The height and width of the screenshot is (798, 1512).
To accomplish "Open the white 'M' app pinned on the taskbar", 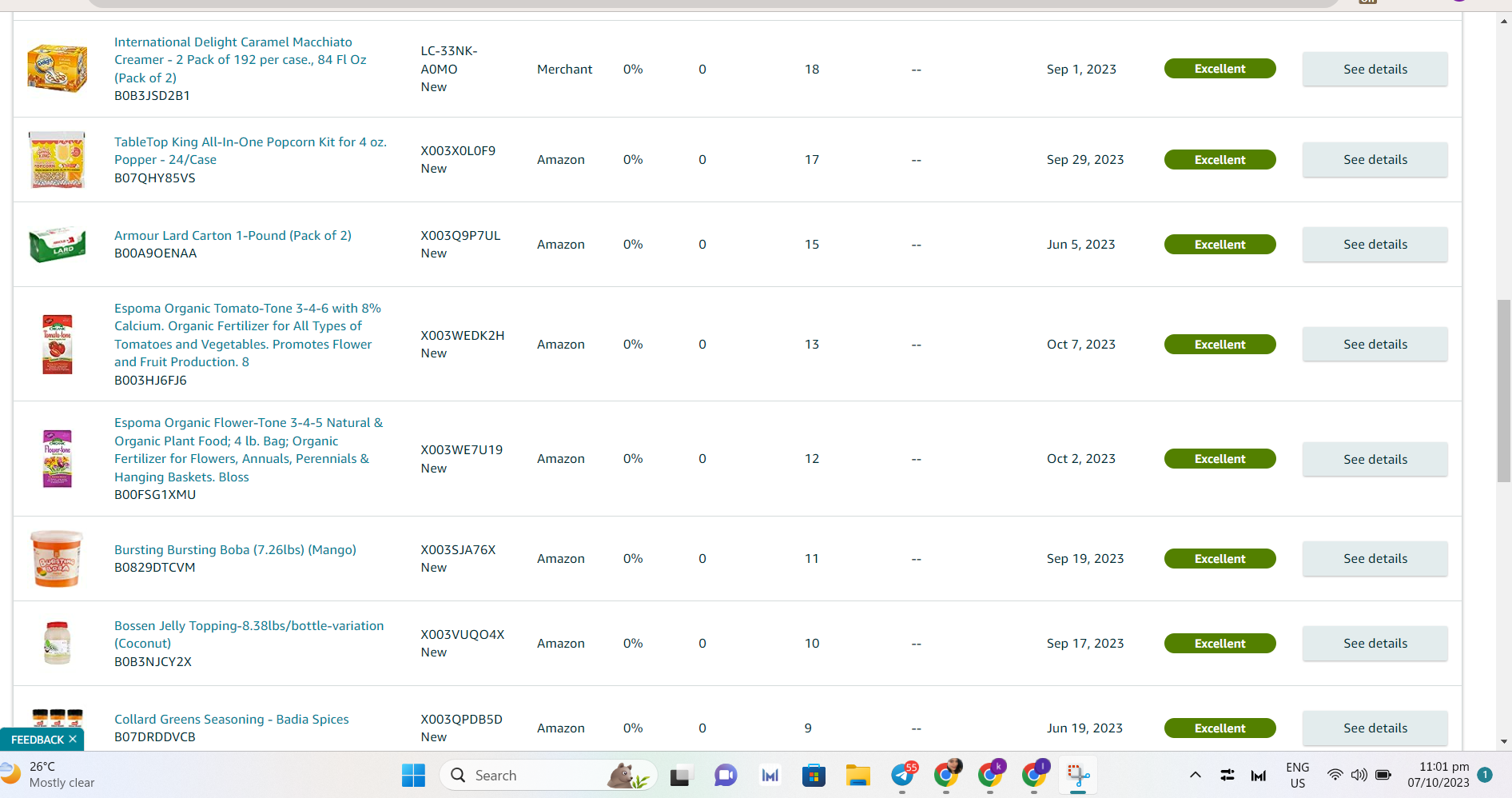I will [770, 775].
